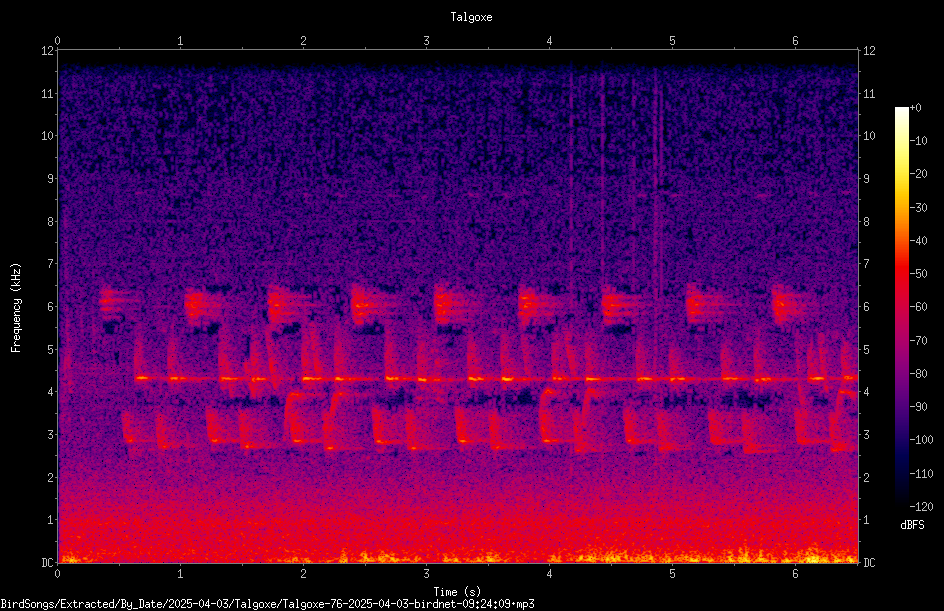
Task: Click the first 6 kHz bird call burst
Action: (116, 303)
